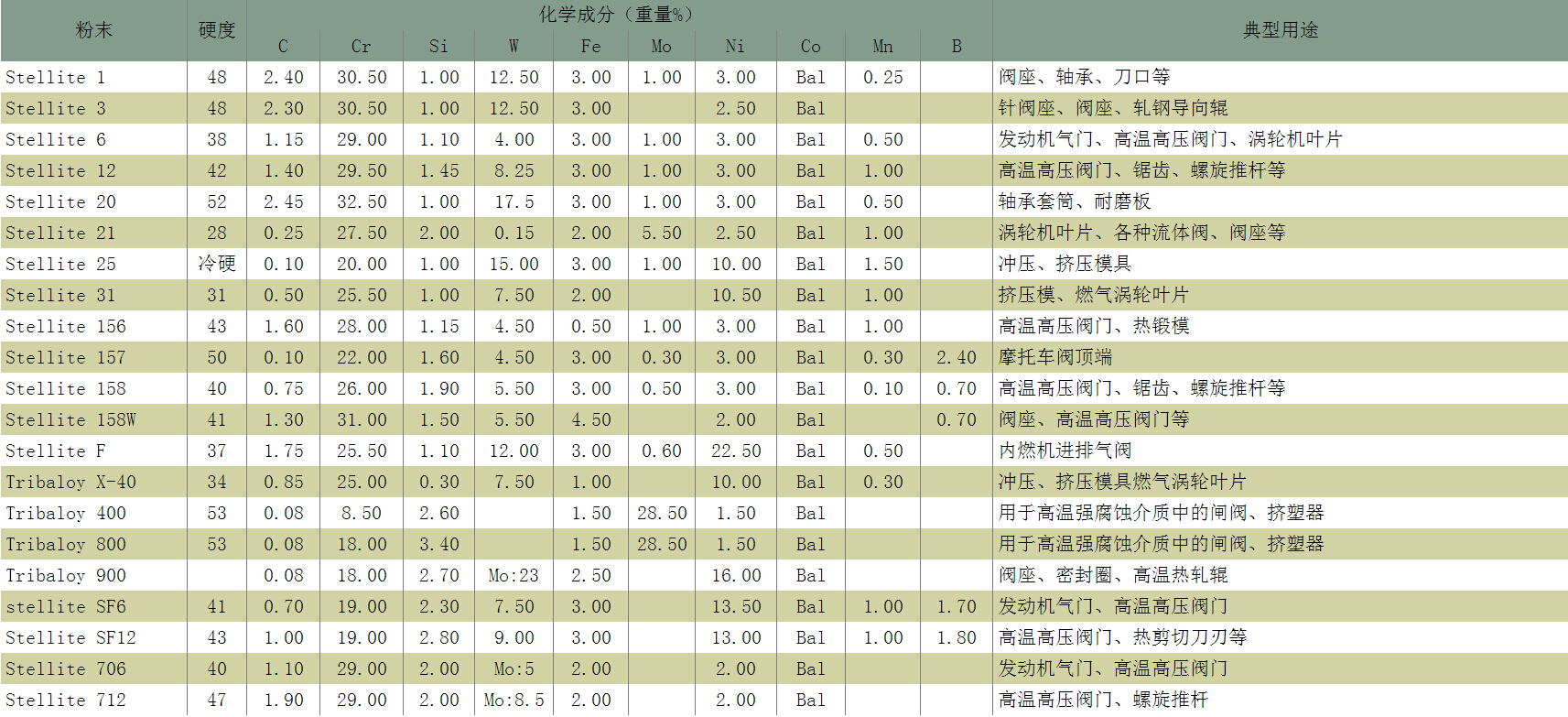Click the 22.50 nickel value for Stellite F
This screenshot has height=717, width=1568.
pyautogui.click(x=736, y=451)
